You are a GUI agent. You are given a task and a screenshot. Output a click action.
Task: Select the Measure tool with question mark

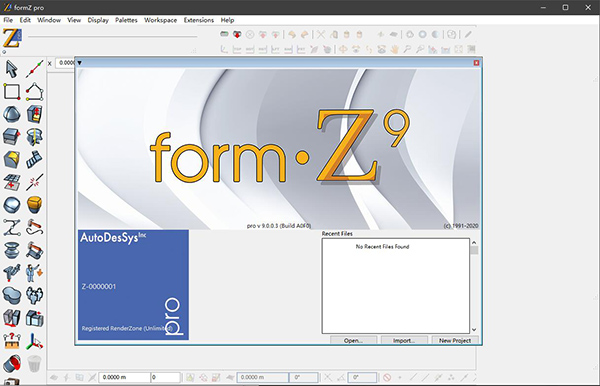point(11,341)
